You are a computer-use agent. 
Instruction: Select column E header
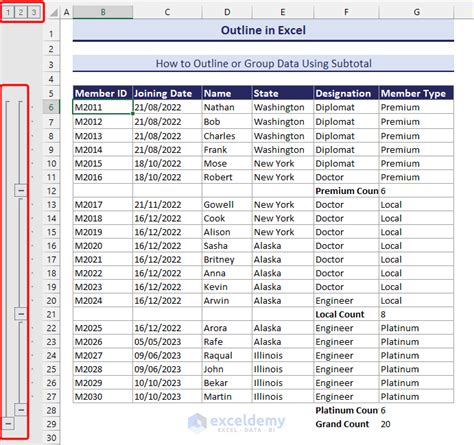pos(283,12)
